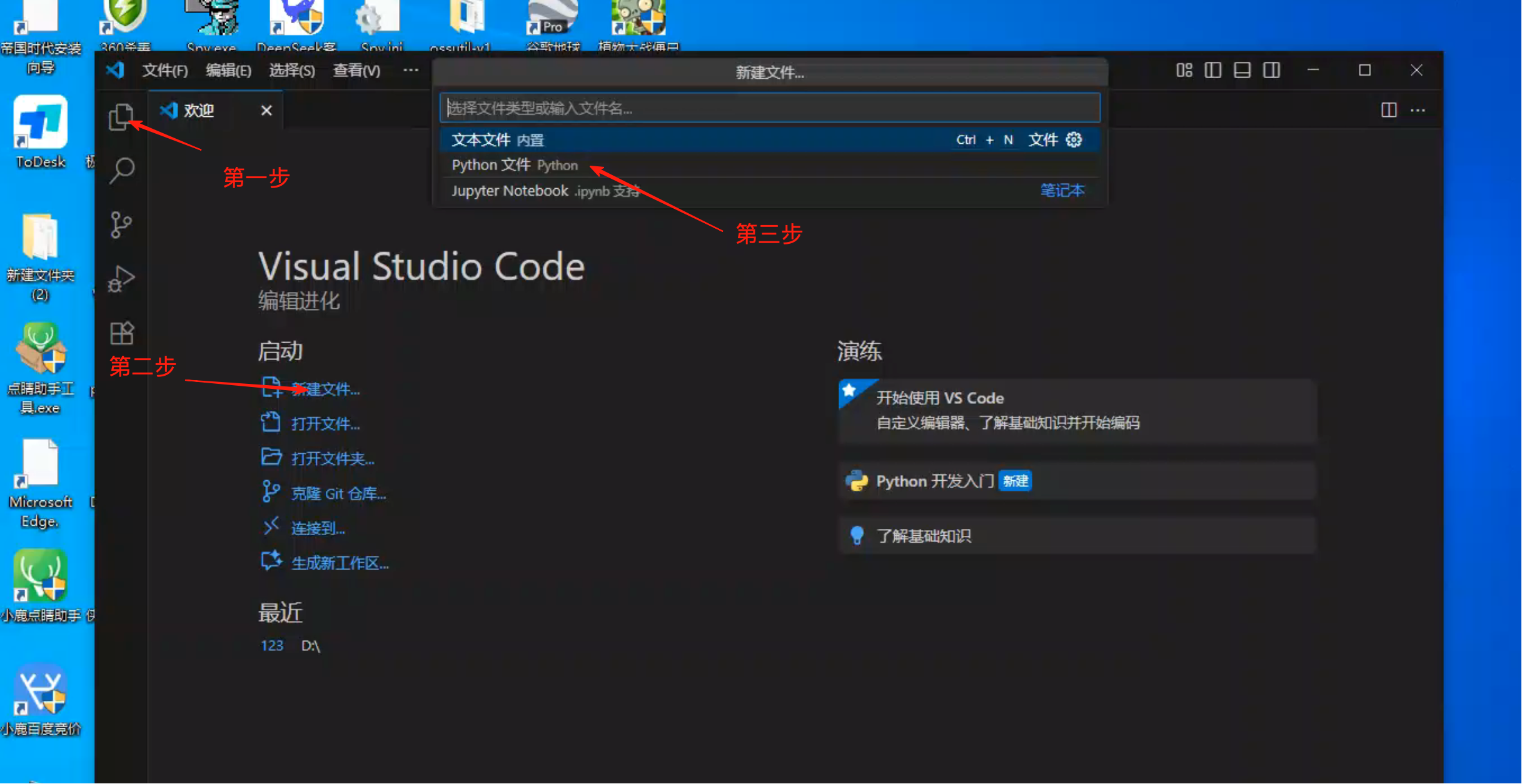Choose 文本文件 内置 option
This screenshot has height=784, width=1522.
coord(770,140)
